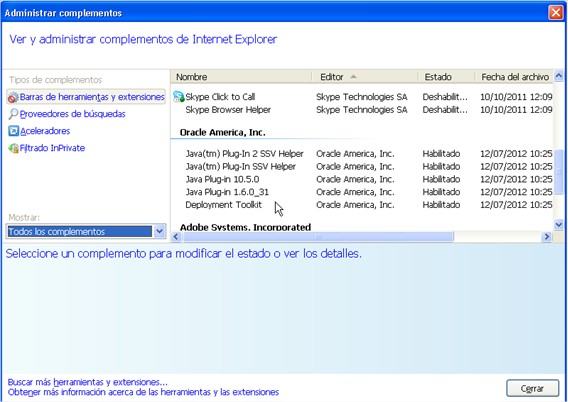Click the horizontal scroll left arrow
The height and width of the screenshot is (402, 568).
tap(176, 237)
